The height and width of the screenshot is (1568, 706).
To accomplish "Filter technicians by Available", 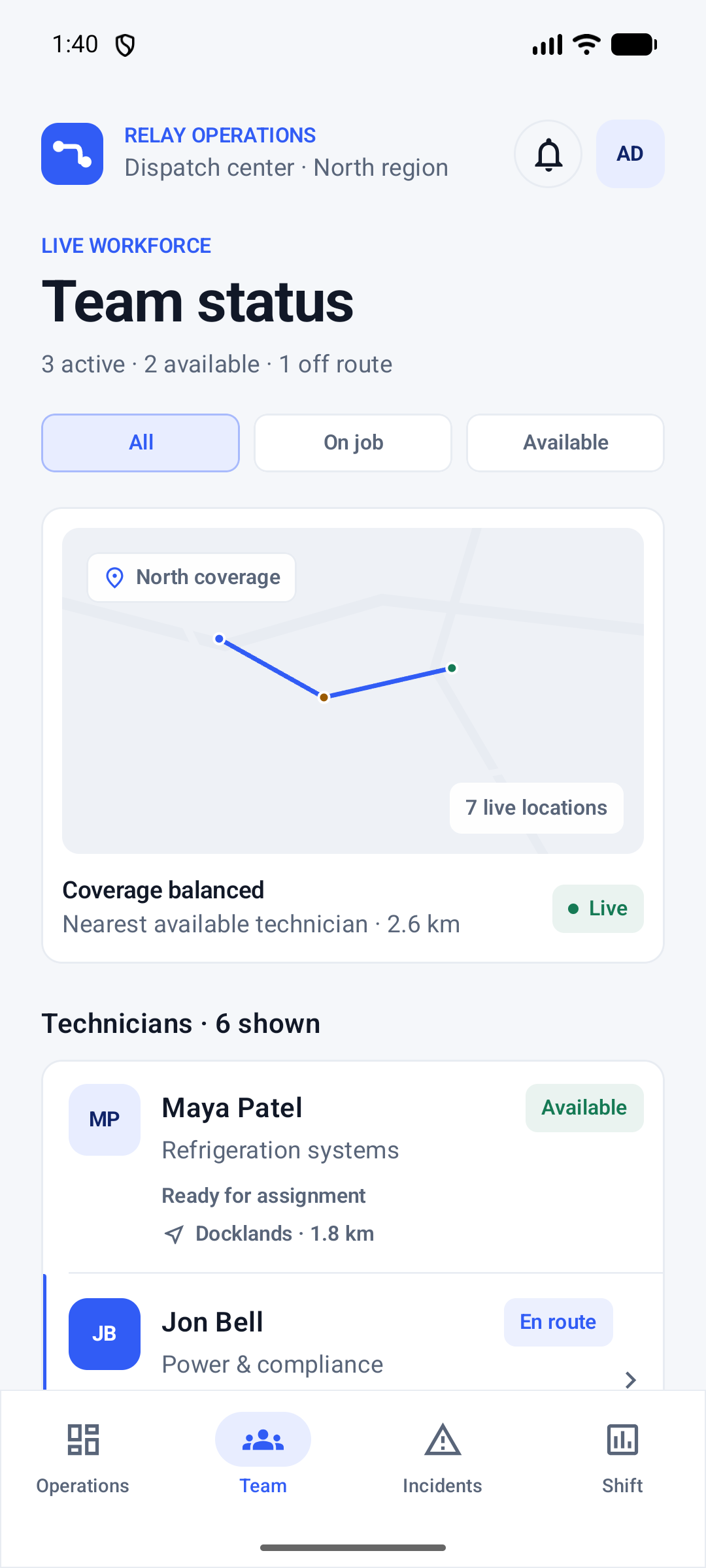I will 565,443.
